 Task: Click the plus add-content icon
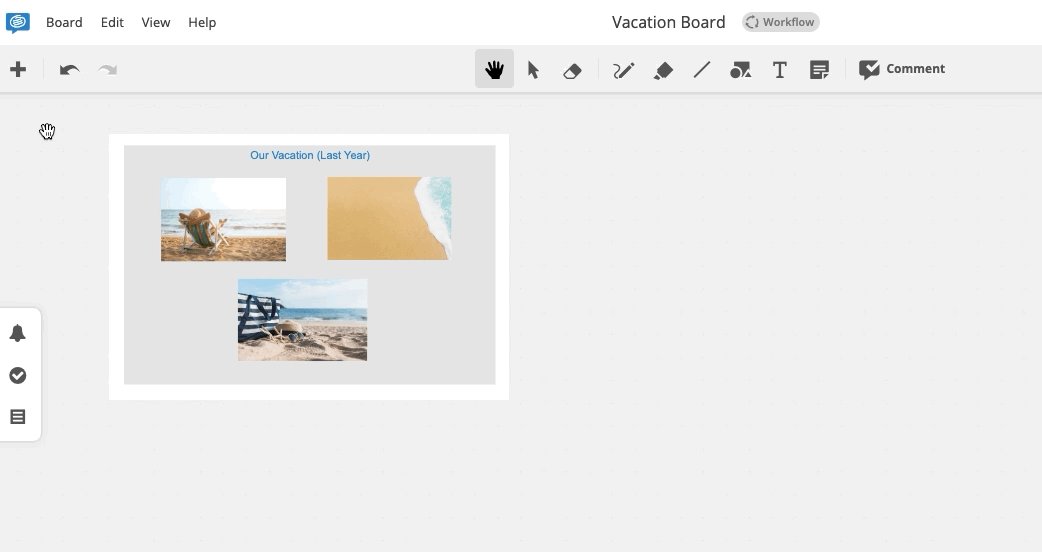[18, 69]
